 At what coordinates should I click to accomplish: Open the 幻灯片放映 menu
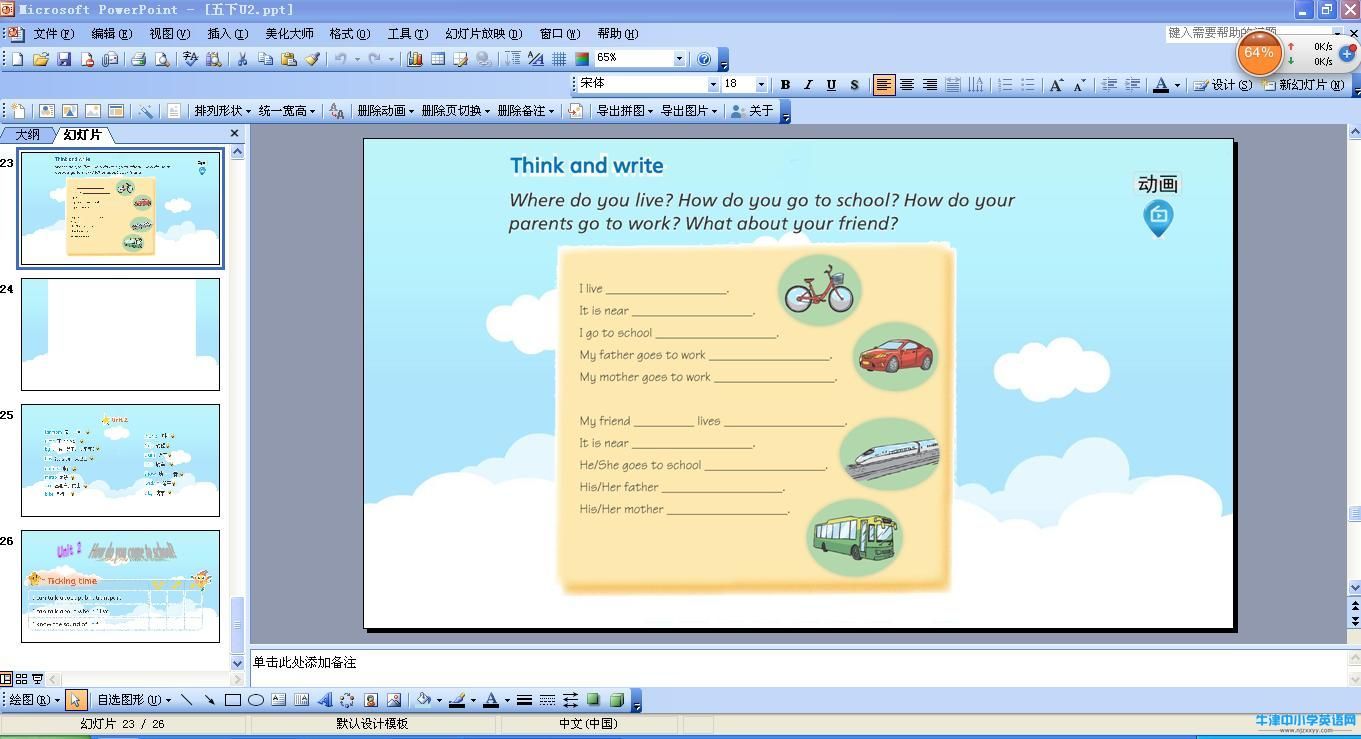(483, 34)
